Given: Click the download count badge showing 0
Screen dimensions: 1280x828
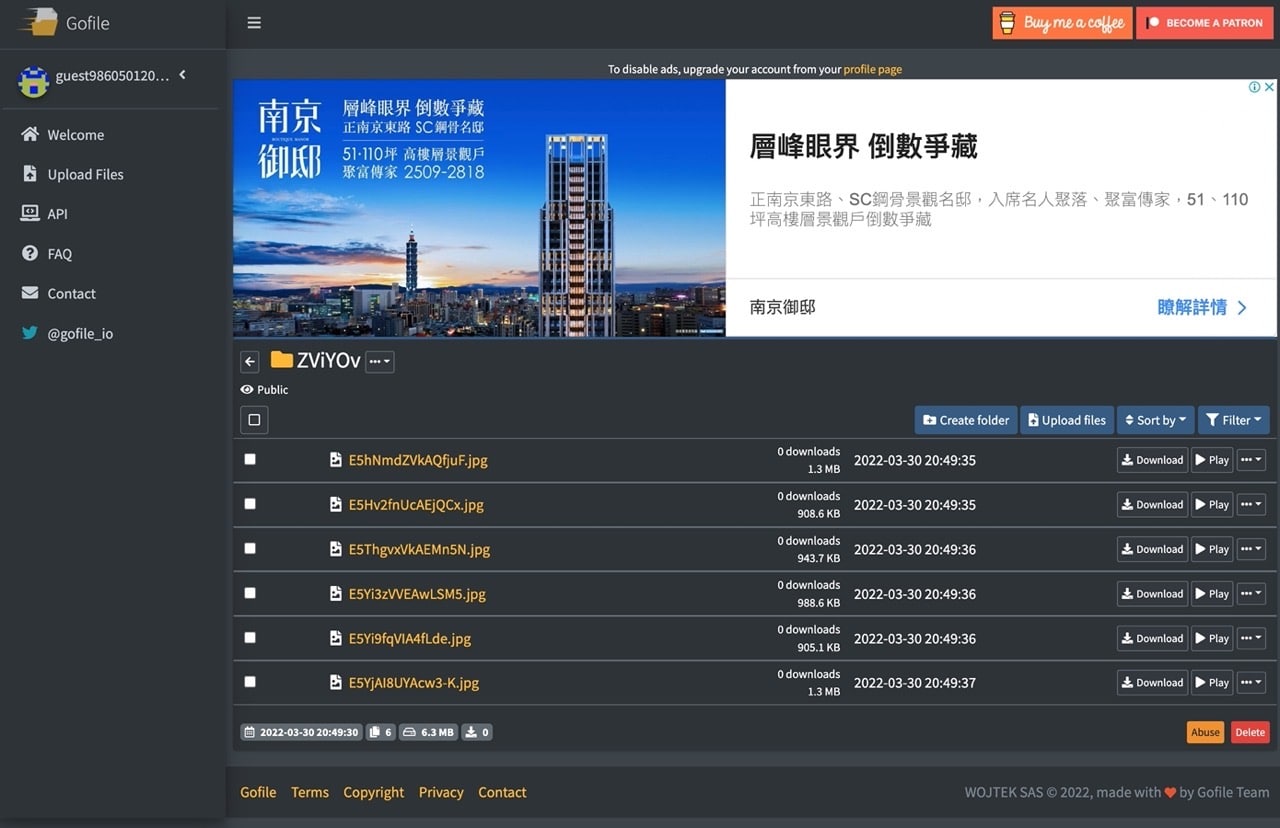Looking at the screenshot, I should tap(477, 732).
